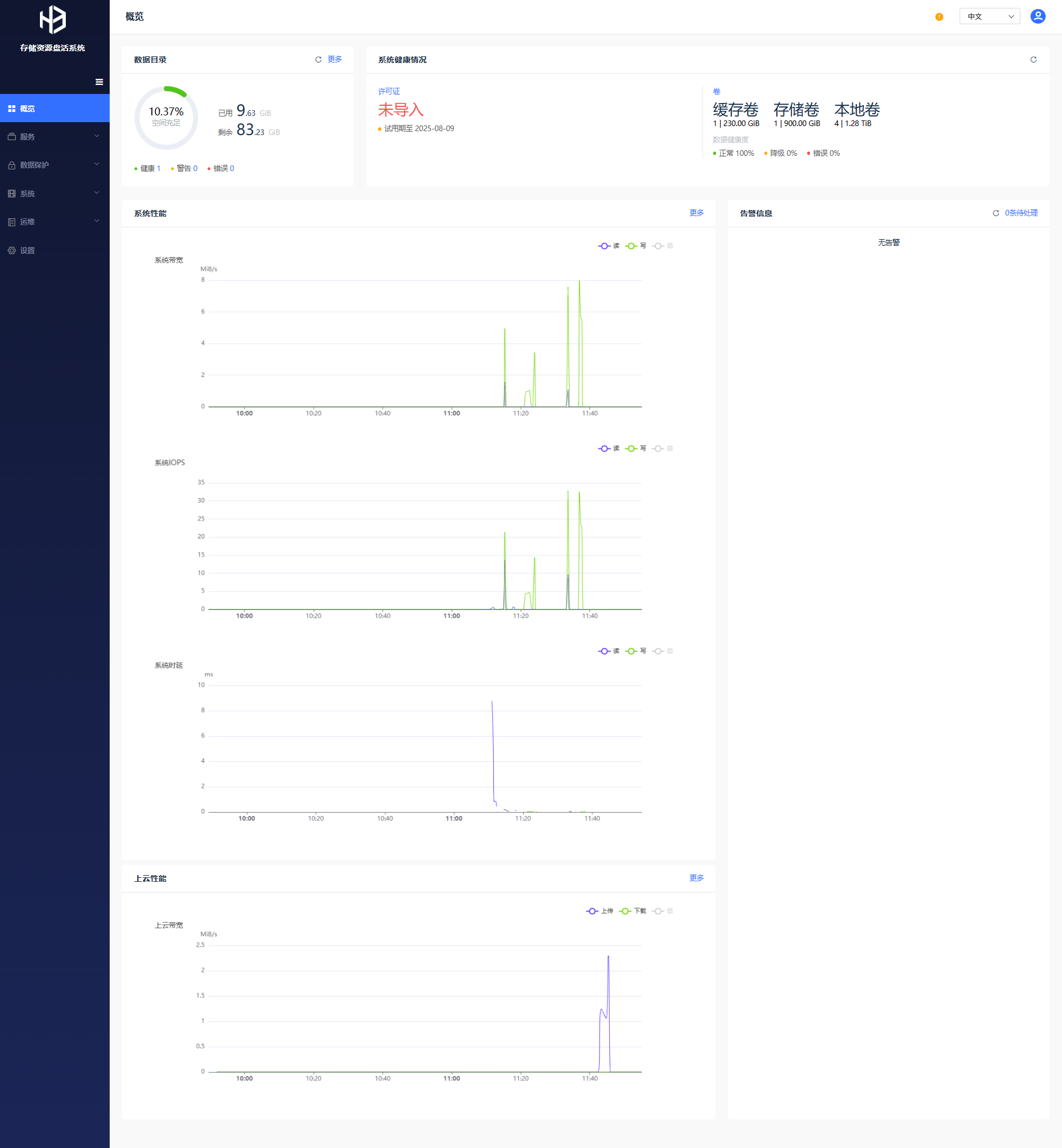The image size is (1062, 1148).
Task: Click the 正常 100% health indicator
Action: 733,154
